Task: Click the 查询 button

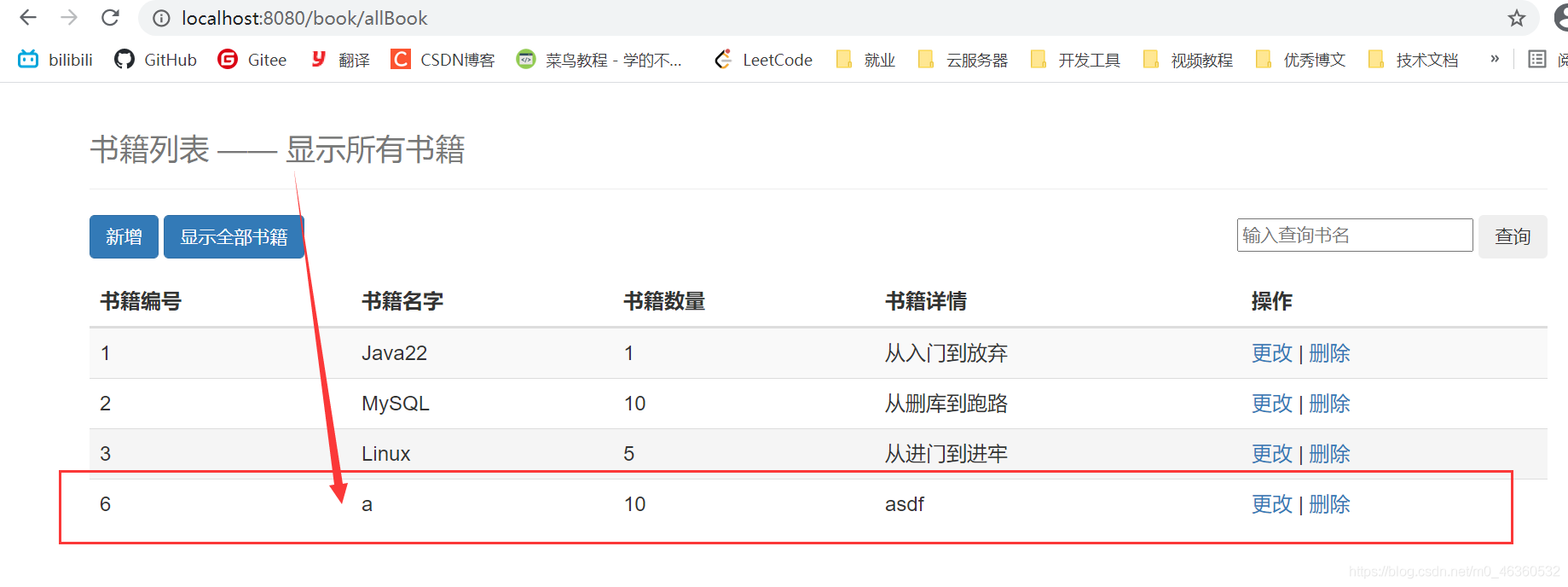Action: pos(1513,236)
